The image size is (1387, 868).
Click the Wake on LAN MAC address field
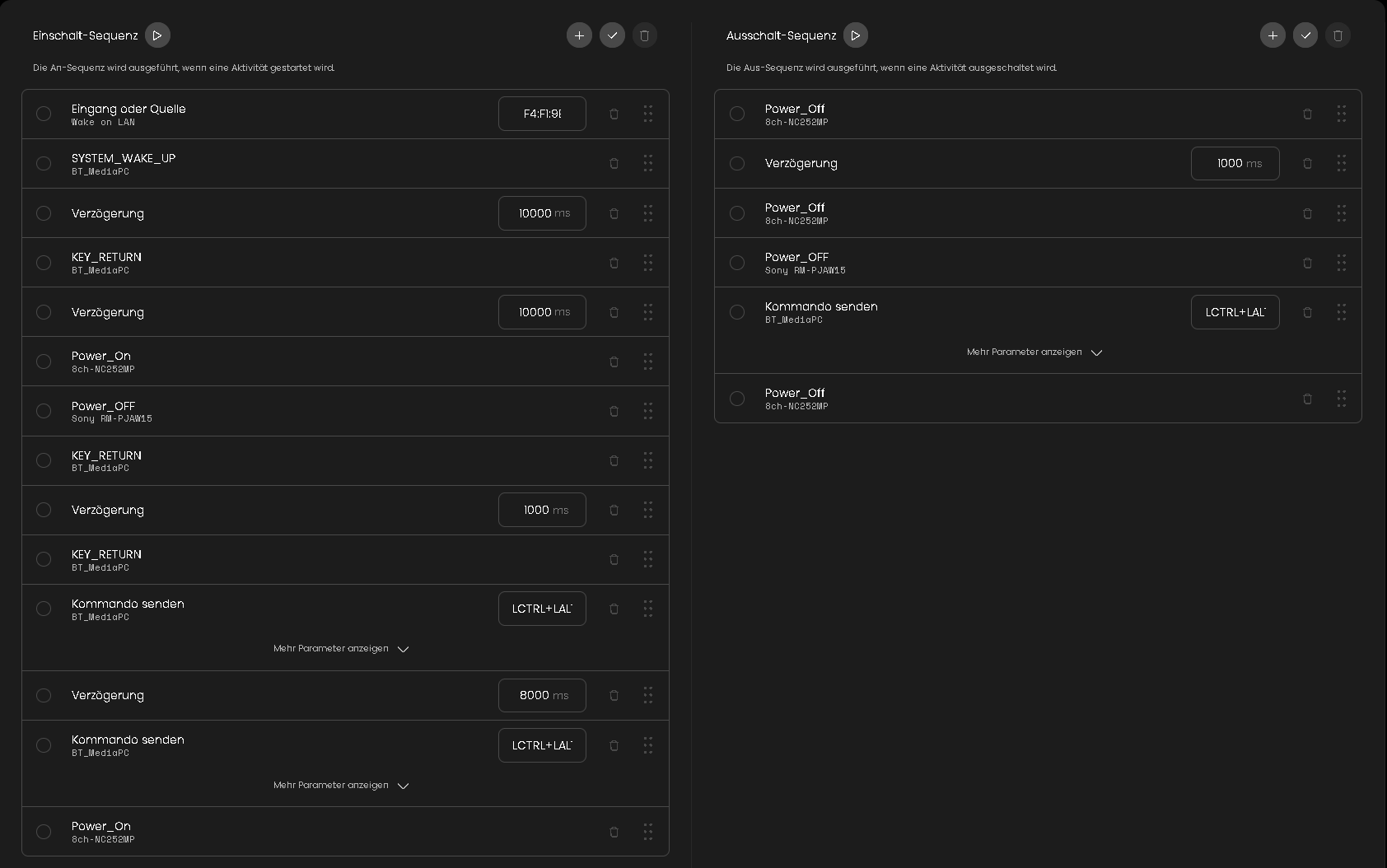[541, 114]
